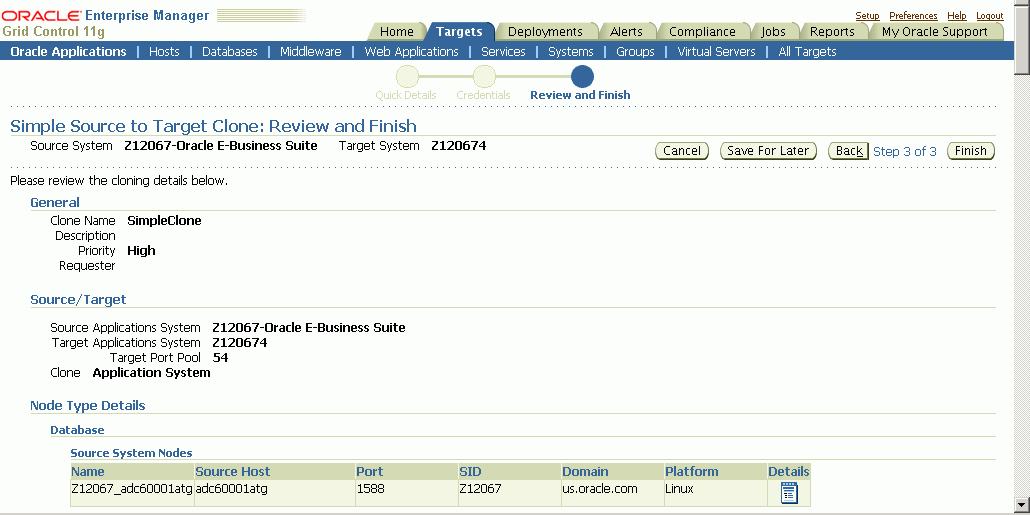Open the Middleware subtab

[311, 51]
